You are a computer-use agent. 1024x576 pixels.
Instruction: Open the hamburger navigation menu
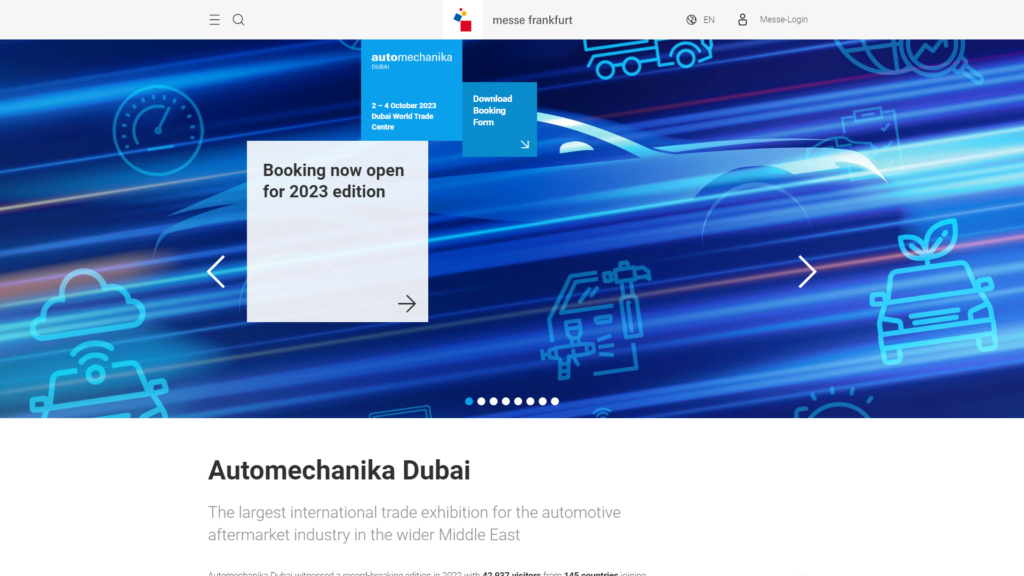214,20
